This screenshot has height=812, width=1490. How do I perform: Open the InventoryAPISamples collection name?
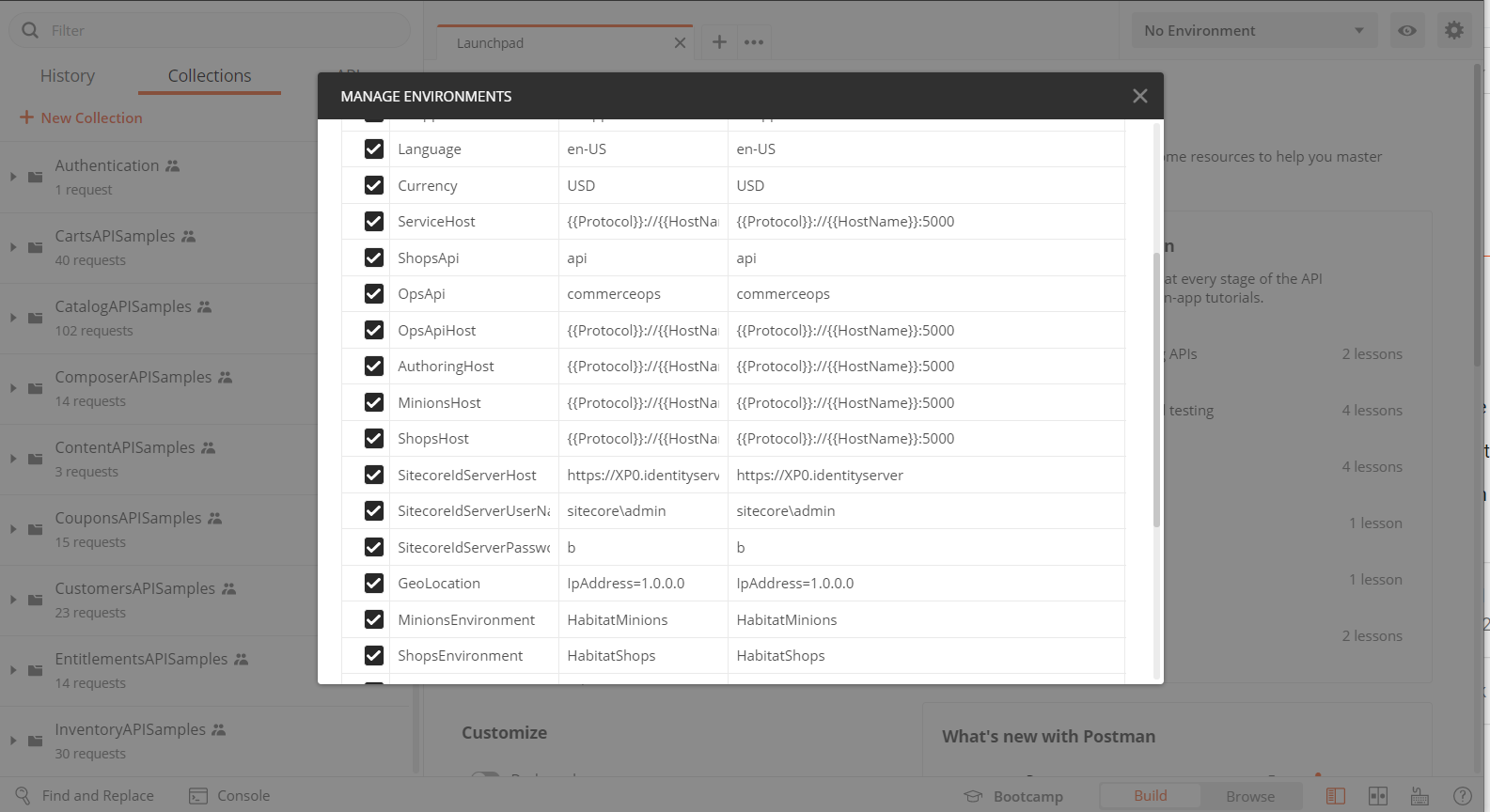pyautogui.click(x=130, y=729)
